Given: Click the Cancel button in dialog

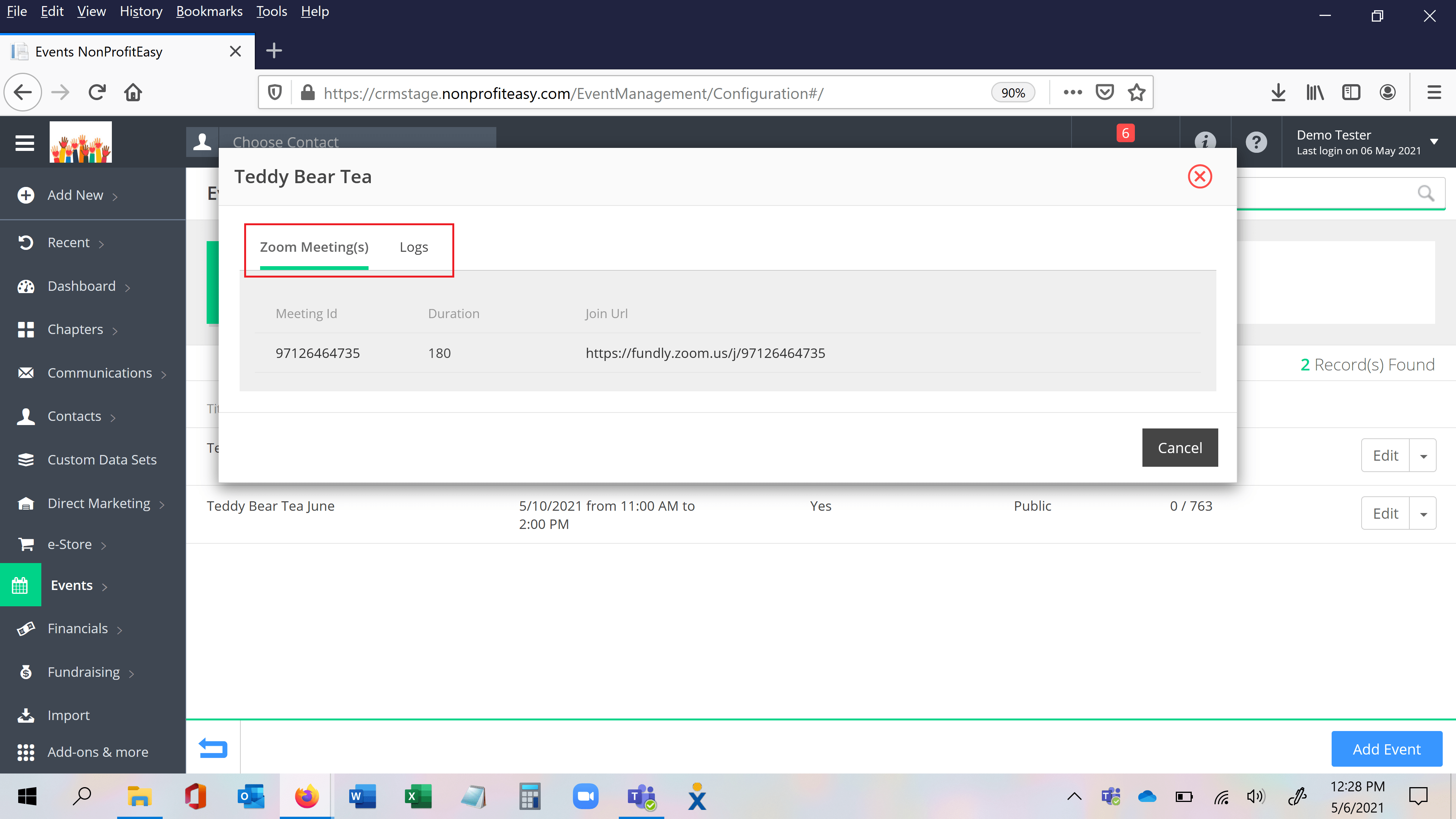Looking at the screenshot, I should [x=1180, y=447].
